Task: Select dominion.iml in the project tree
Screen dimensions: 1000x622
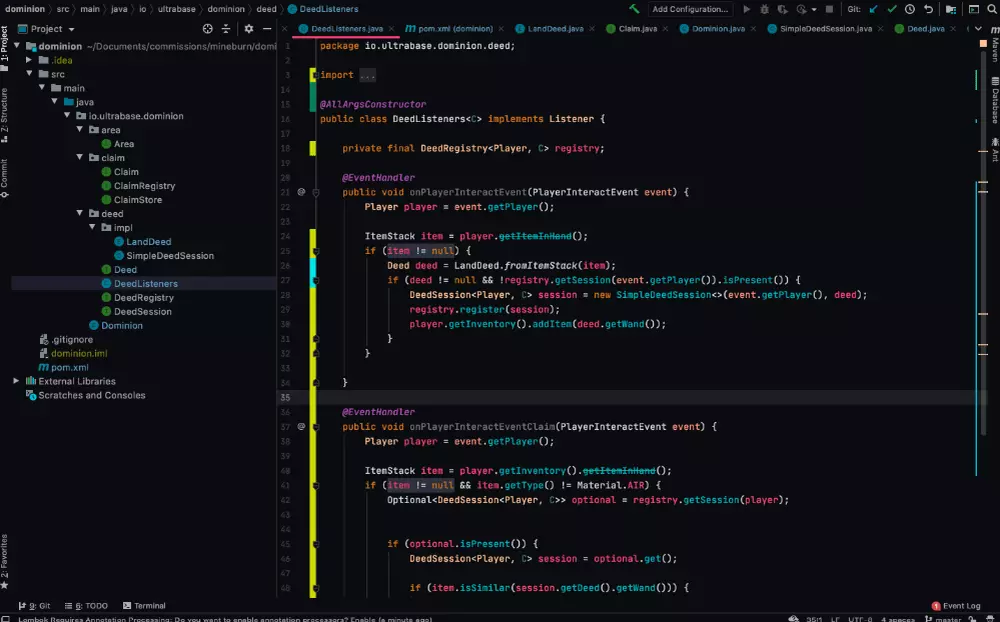Action: coord(79,353)
